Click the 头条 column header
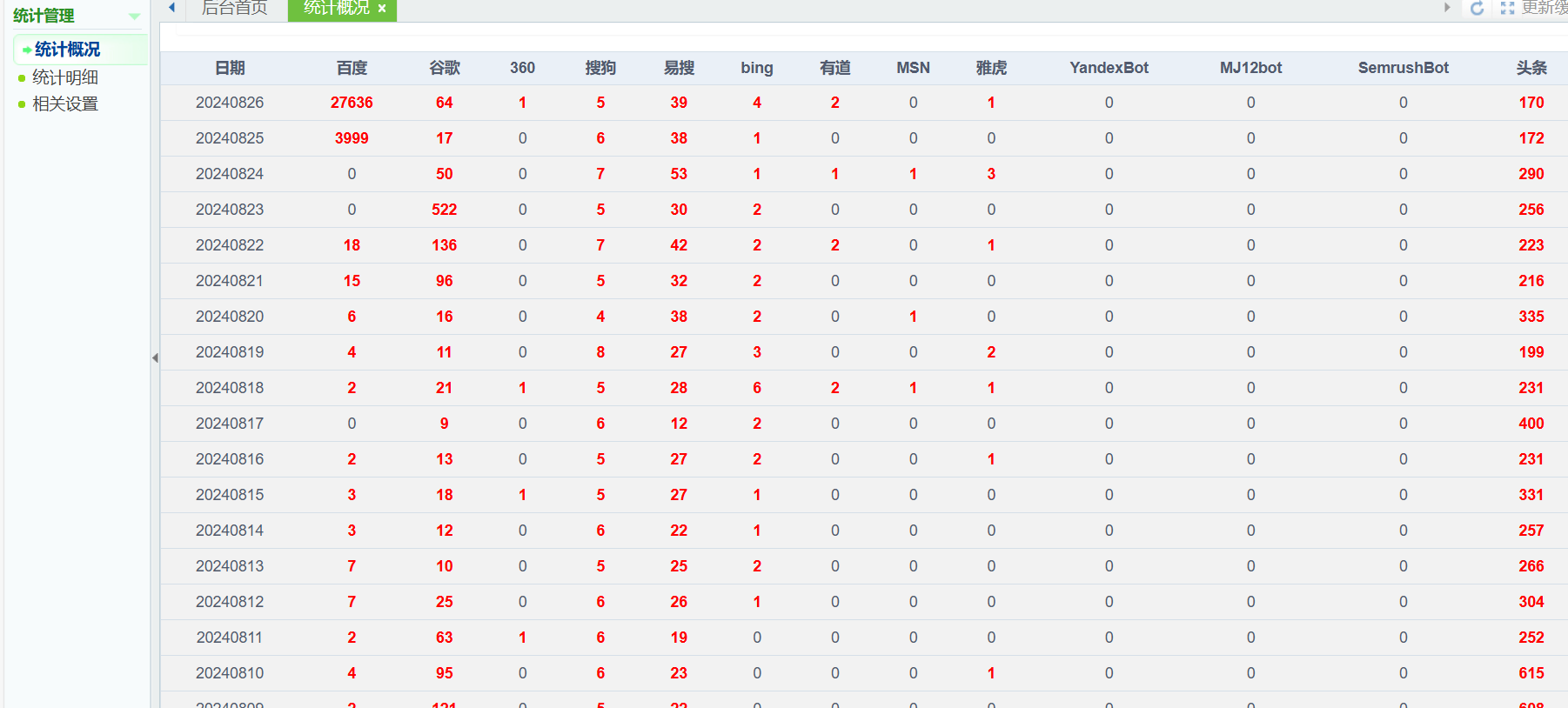The width and height of the screenshot is (1568, 708). pos(1531,68)
